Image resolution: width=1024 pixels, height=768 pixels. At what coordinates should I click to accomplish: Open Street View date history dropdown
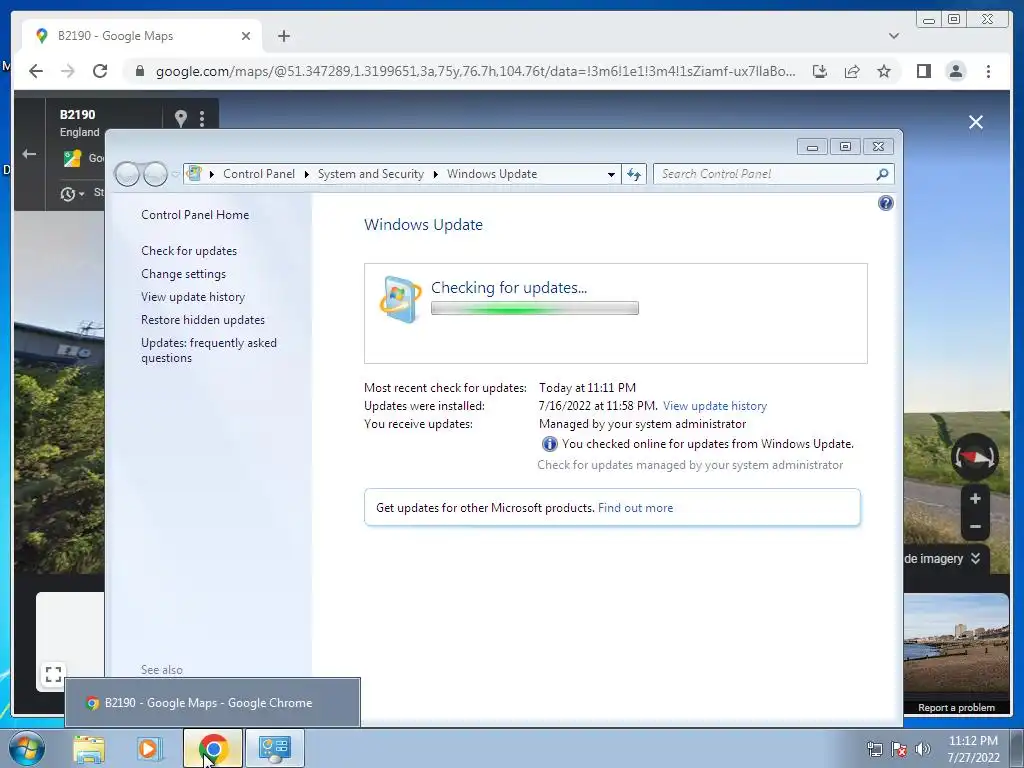pos(72,193)
